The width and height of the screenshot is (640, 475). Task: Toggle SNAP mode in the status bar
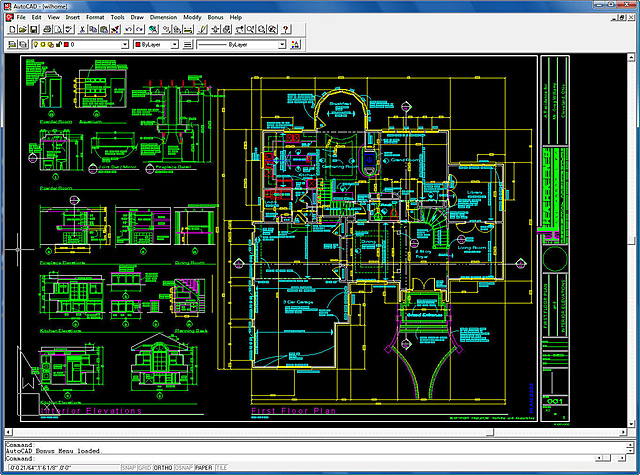tap(129, 468)
